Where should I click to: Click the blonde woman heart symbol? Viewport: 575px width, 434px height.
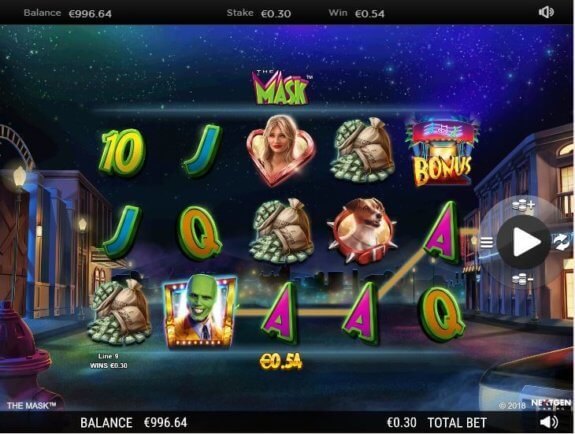[x=281, y=150]
